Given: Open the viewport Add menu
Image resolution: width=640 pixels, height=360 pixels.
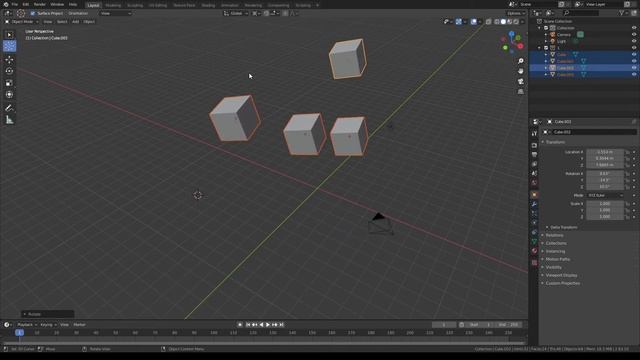Looking at the screenshot, I should [76, 22].
